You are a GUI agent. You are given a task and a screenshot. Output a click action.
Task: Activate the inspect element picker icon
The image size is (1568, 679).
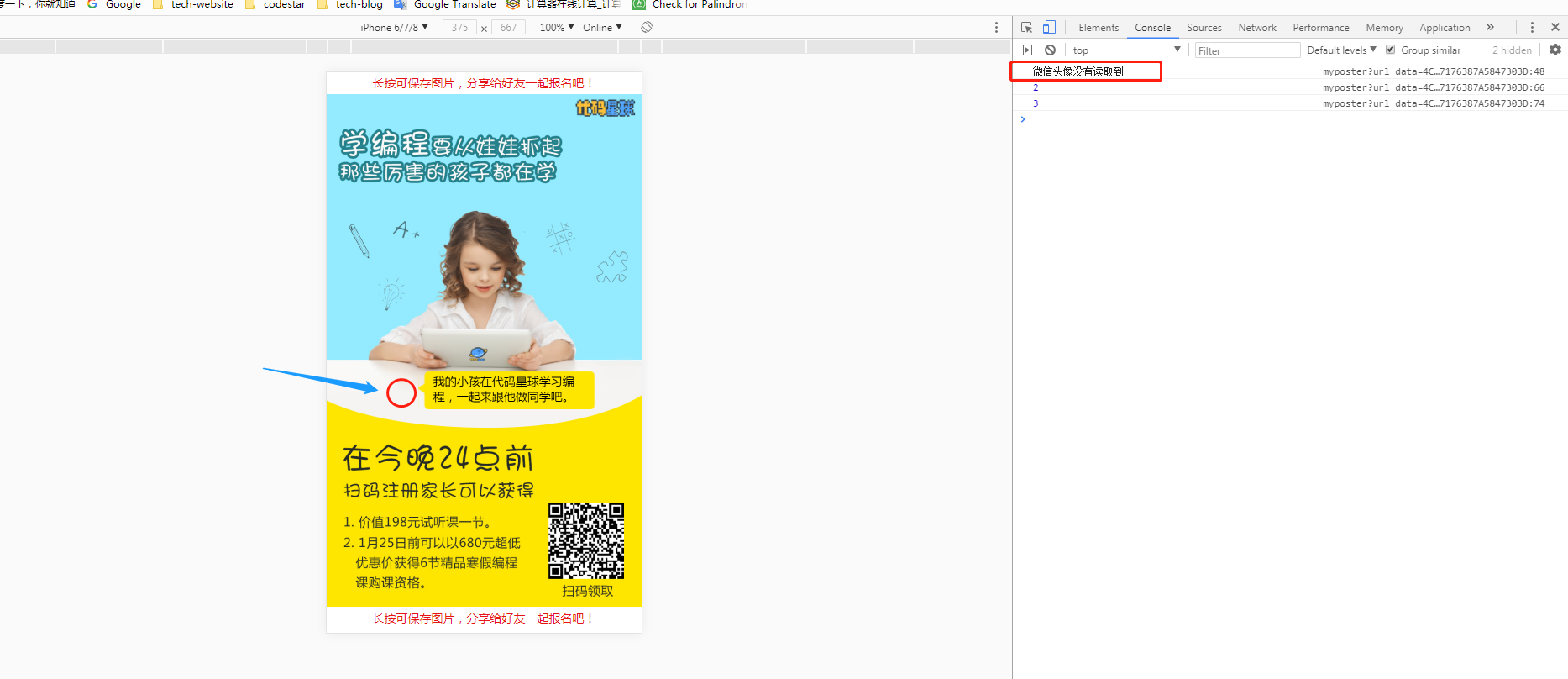(x=1026, y=27)
